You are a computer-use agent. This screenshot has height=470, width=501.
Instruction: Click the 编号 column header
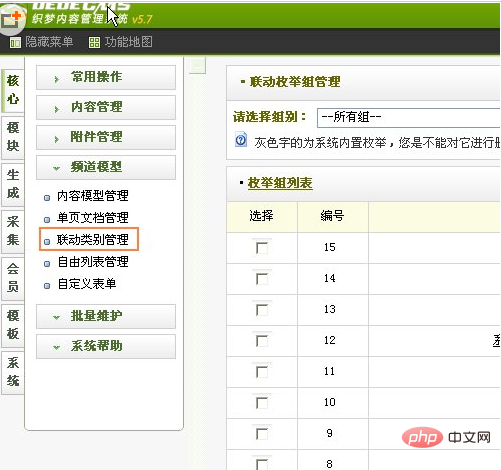pos(332,216)
